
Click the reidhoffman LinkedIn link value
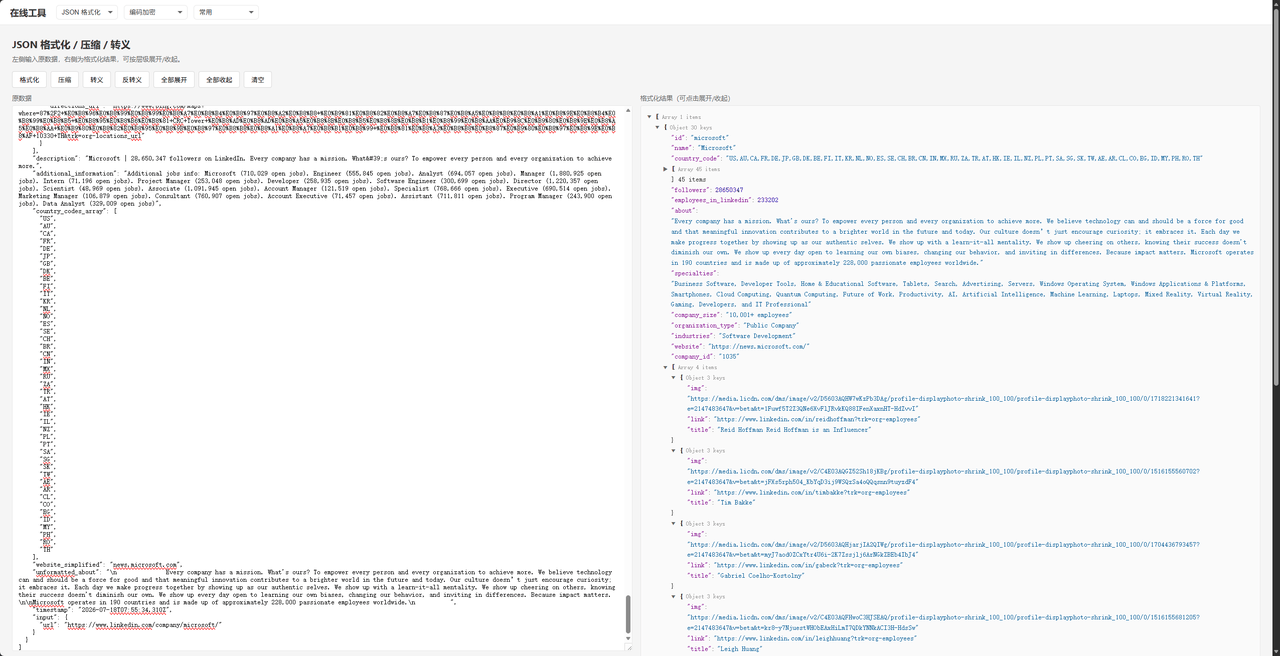coord(818,419)
